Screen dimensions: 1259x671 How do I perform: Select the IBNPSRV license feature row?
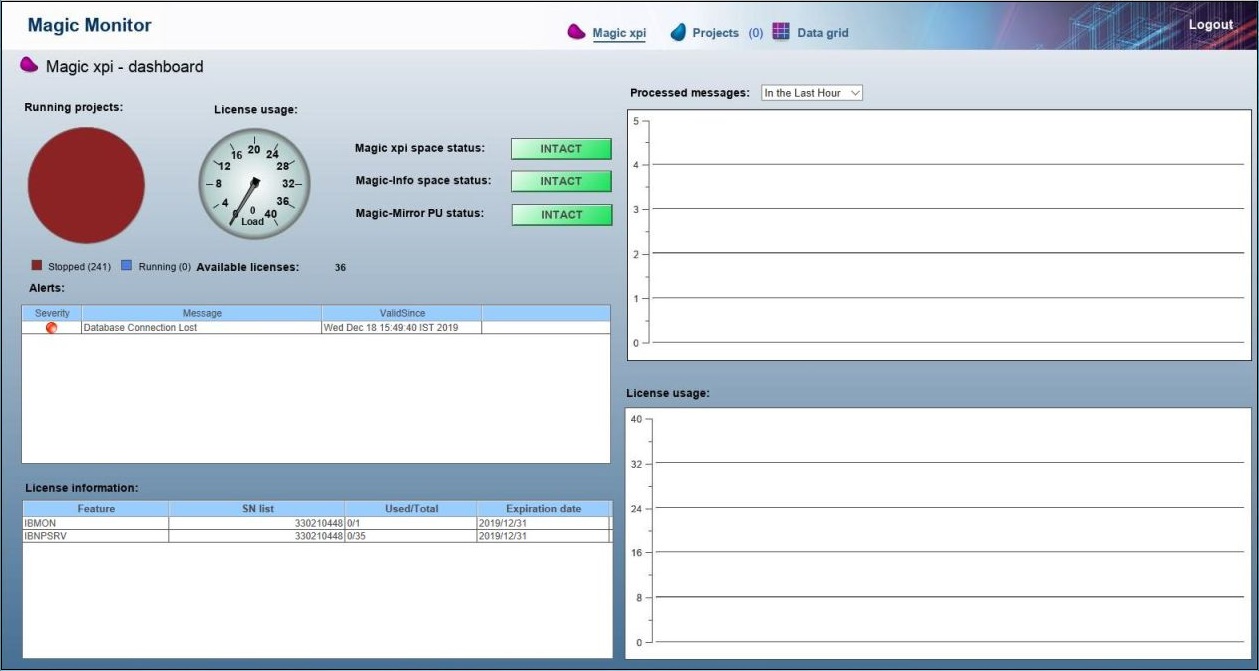[x=316, y=536]
